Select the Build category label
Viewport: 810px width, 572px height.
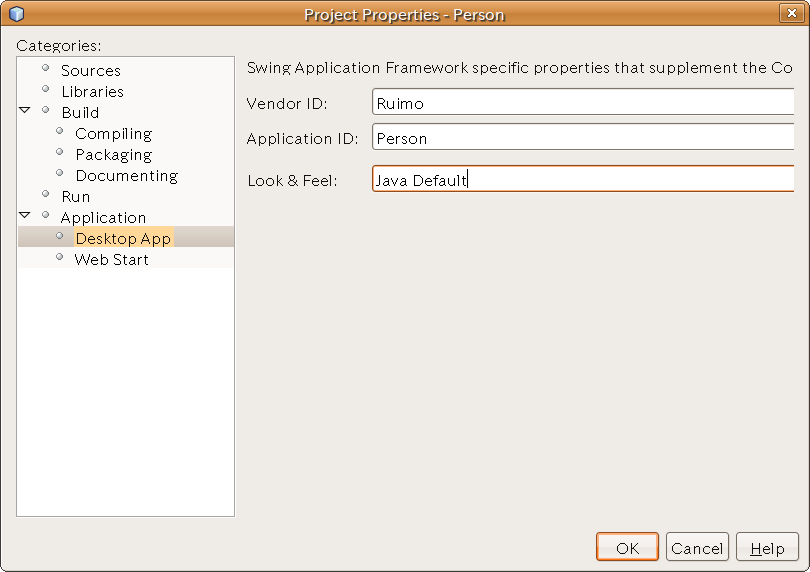(80, 113)
